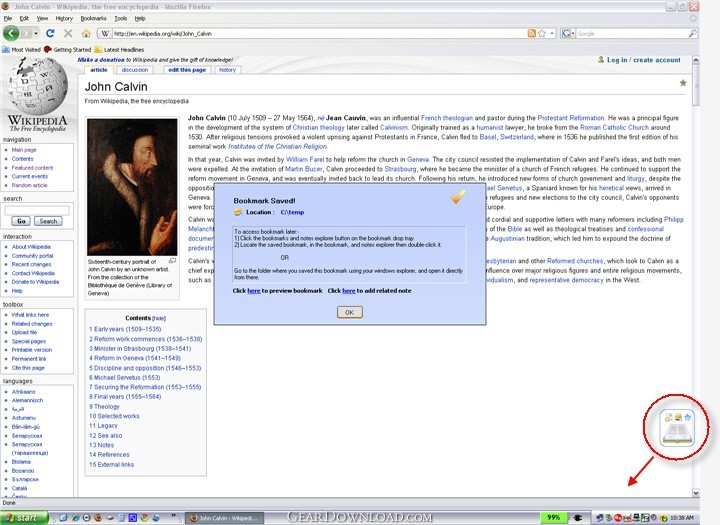This screenshot has width=720, height=525.
Task: Open the Windows start button
Action: point(24,518)
